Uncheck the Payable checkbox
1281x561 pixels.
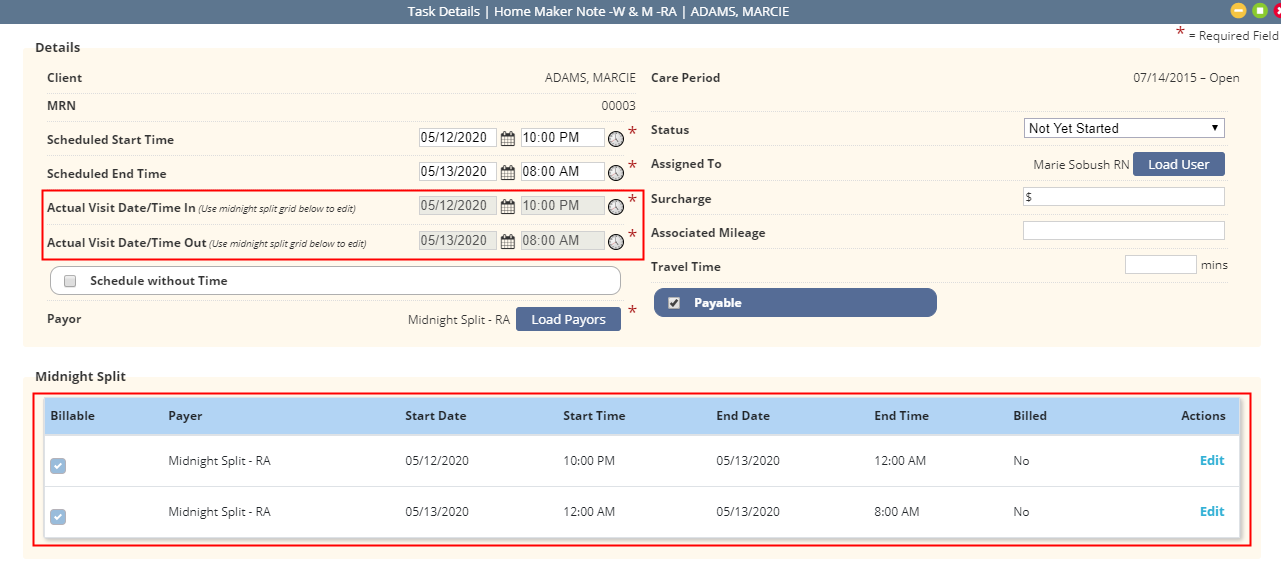click(674, 303)
